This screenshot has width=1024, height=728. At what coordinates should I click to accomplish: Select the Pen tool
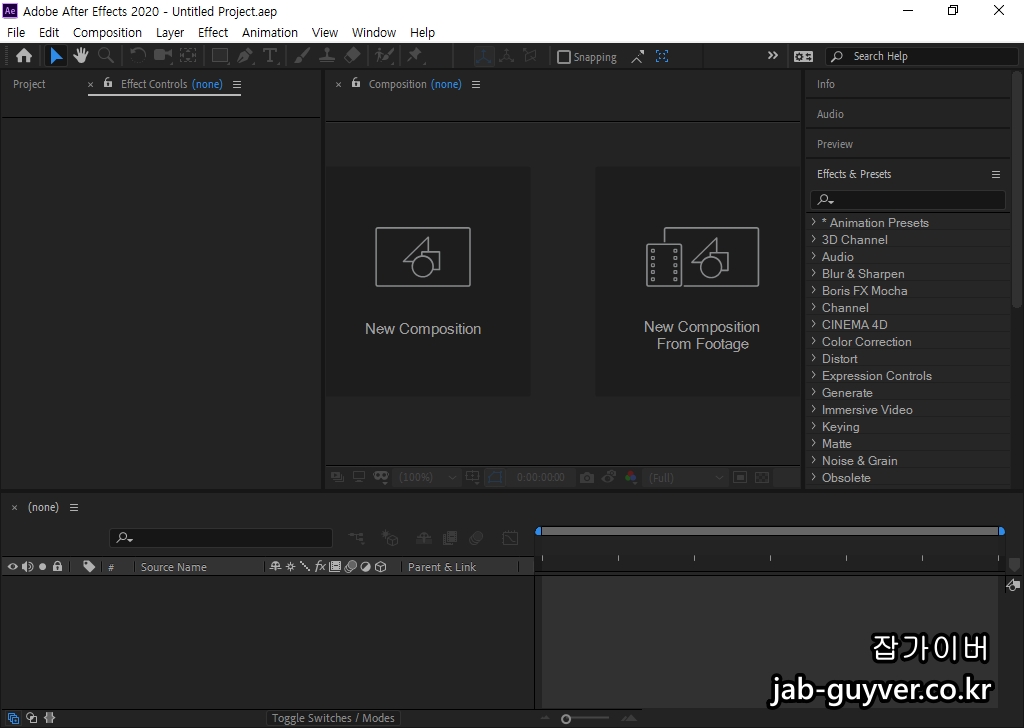(x=246, y=56)
